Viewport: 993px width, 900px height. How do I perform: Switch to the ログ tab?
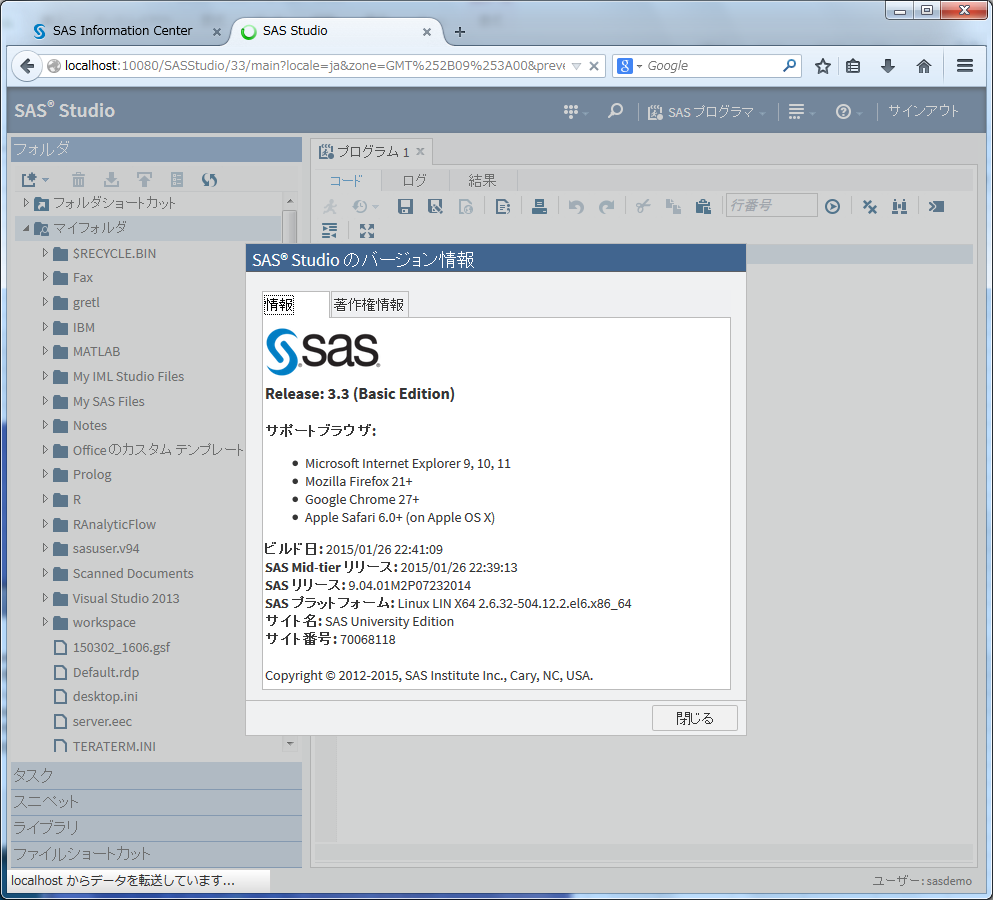pyautogui.click(x=415, y=181)
